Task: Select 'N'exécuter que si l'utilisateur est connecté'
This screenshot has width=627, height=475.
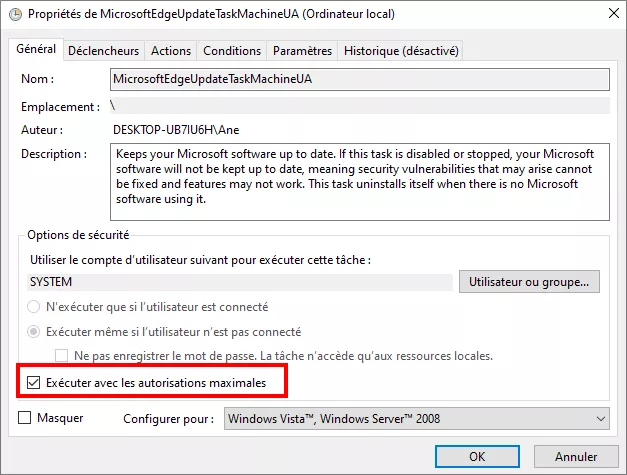Action: coord(35,307)
